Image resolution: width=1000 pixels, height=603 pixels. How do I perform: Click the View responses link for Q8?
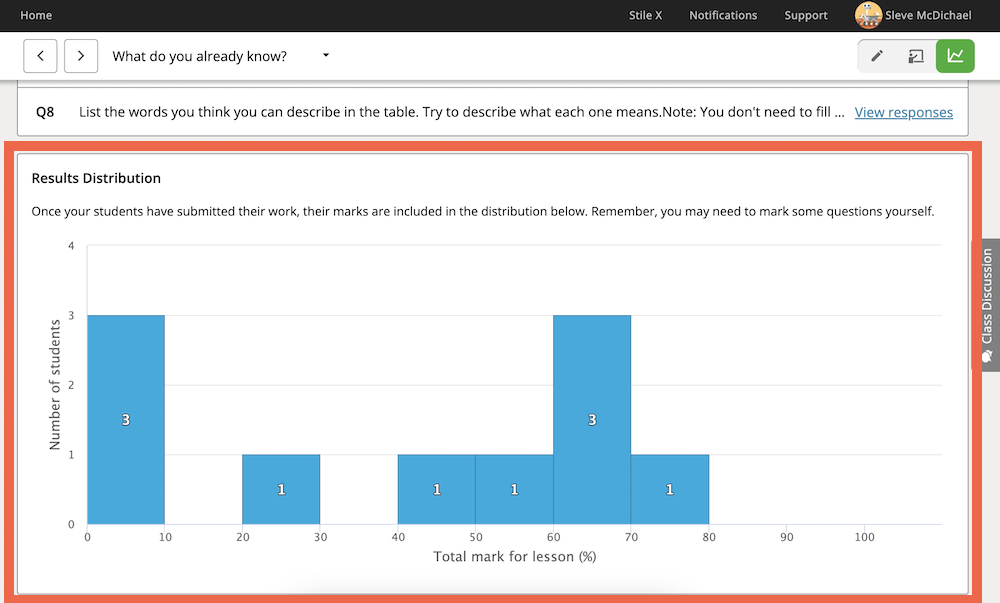tap(903, 112)
